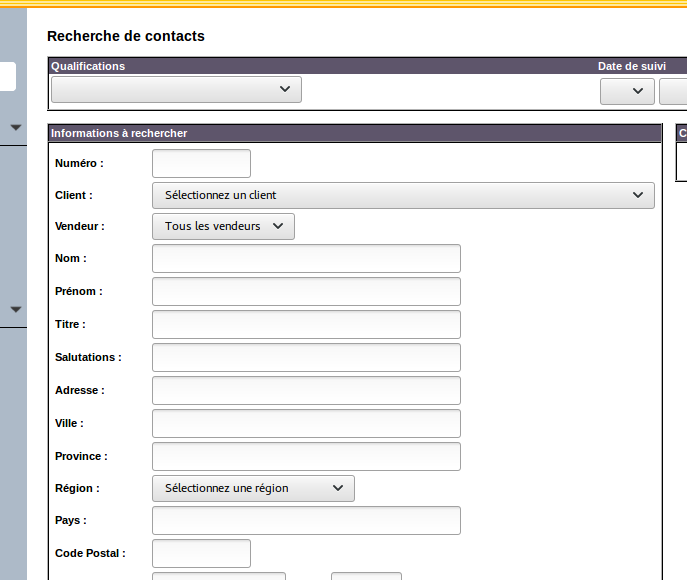The height and width of the screenshot is (580, 687).
Task: Expand the 'Sélectionnez une région' dropdown
Action: (x=253, y=488)
